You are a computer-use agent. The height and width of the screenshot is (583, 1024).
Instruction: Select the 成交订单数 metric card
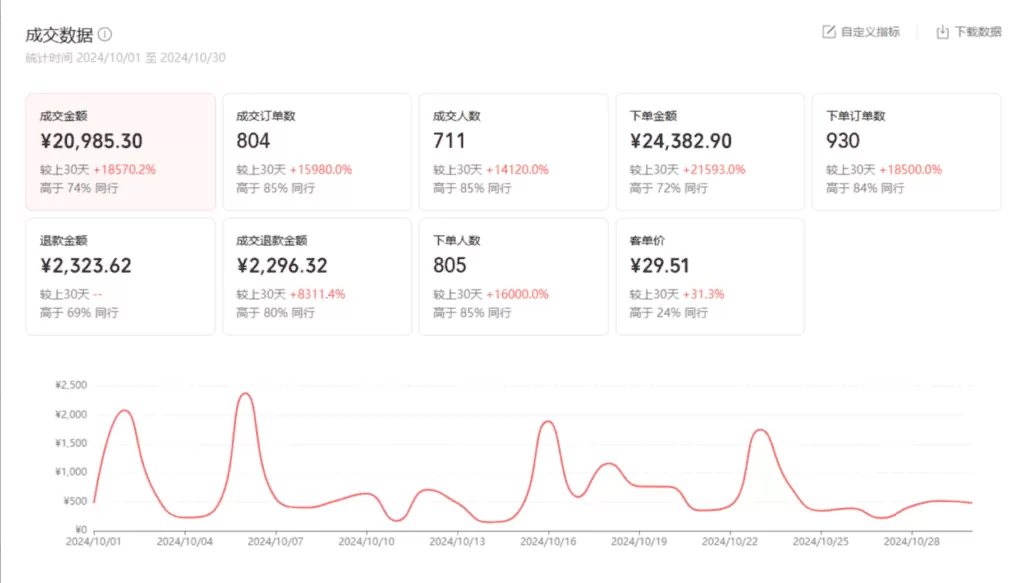(317, 152)
